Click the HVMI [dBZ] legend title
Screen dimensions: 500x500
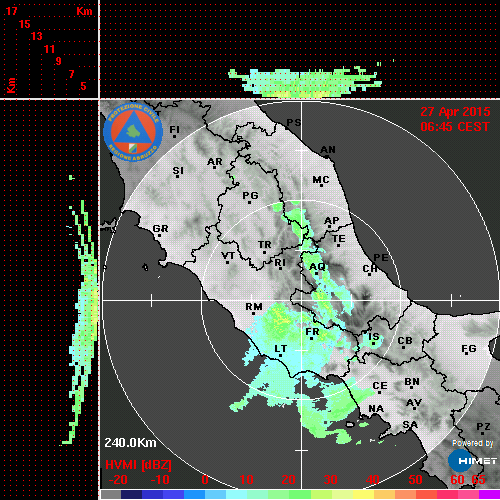point(138,465)
